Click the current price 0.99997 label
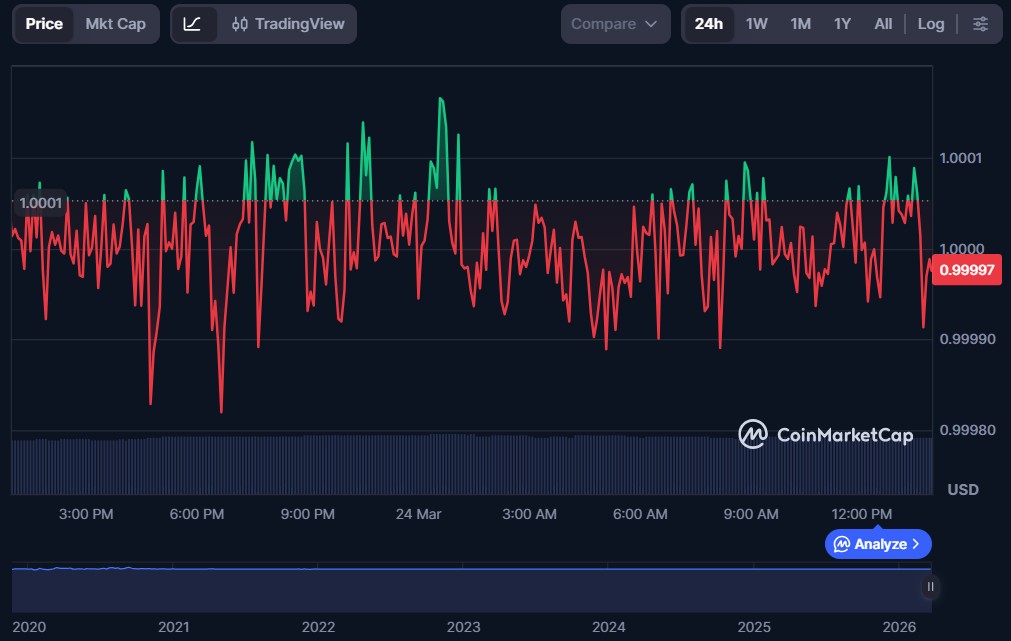 [x=966, y=270]
